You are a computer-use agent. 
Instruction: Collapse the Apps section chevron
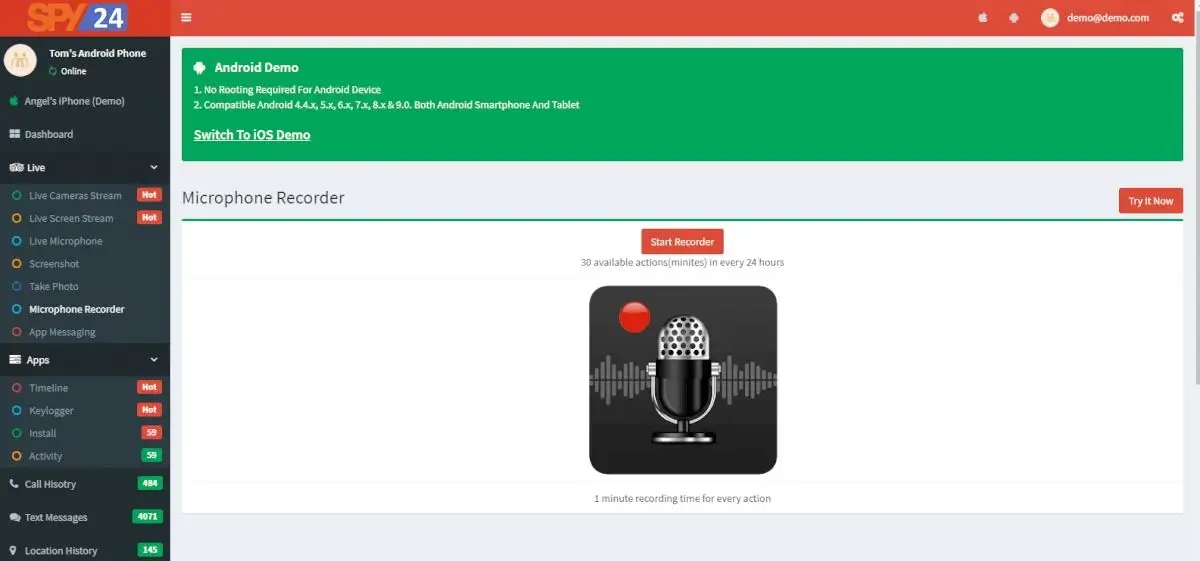(x=154, y=360)
